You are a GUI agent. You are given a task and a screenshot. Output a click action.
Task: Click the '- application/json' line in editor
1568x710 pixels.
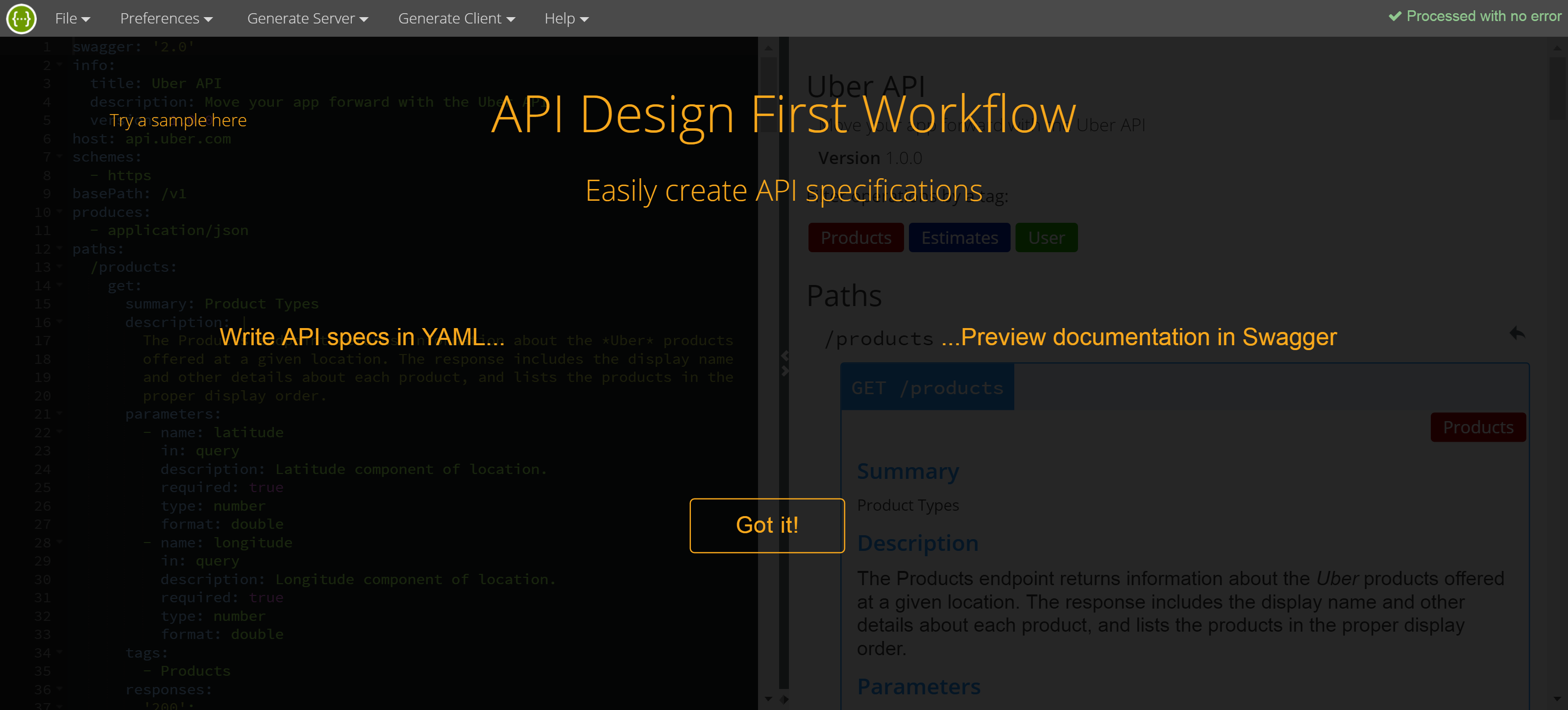[x=169, y=230]
